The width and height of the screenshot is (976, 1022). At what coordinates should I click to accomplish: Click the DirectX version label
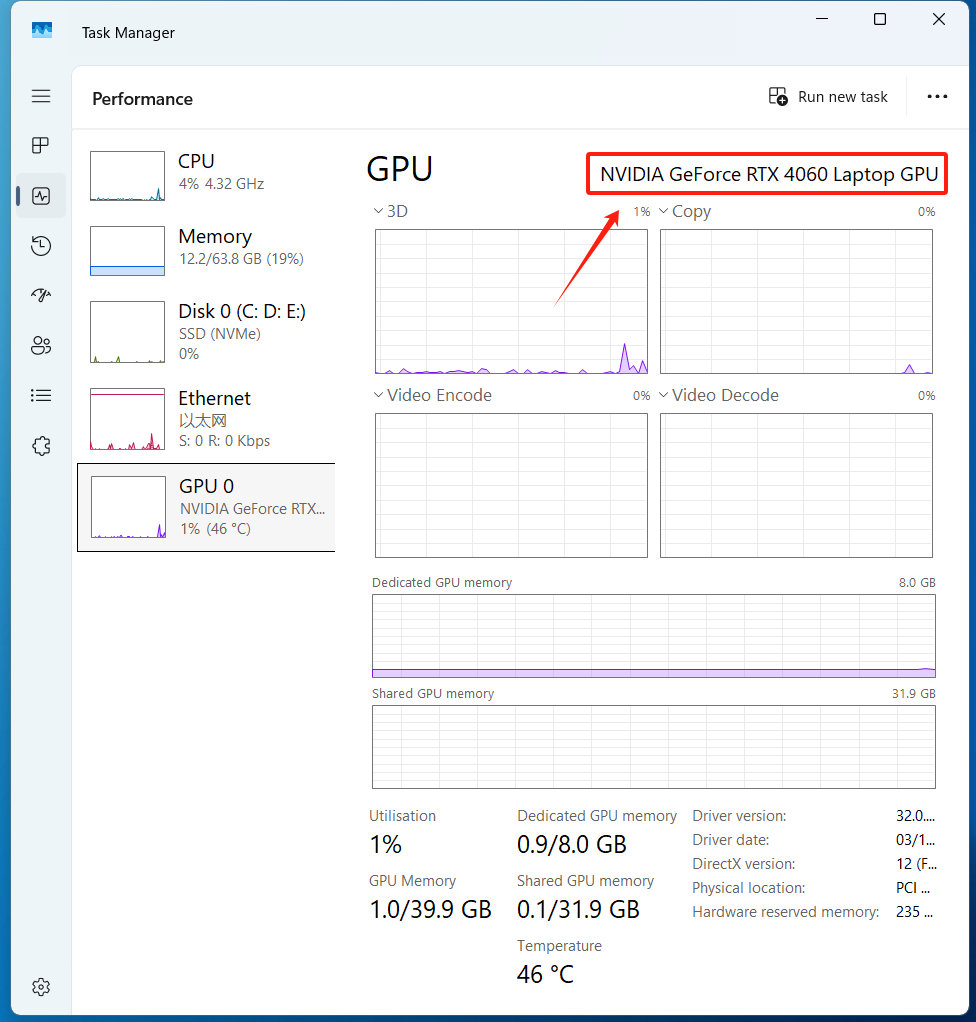click(744, 864)
